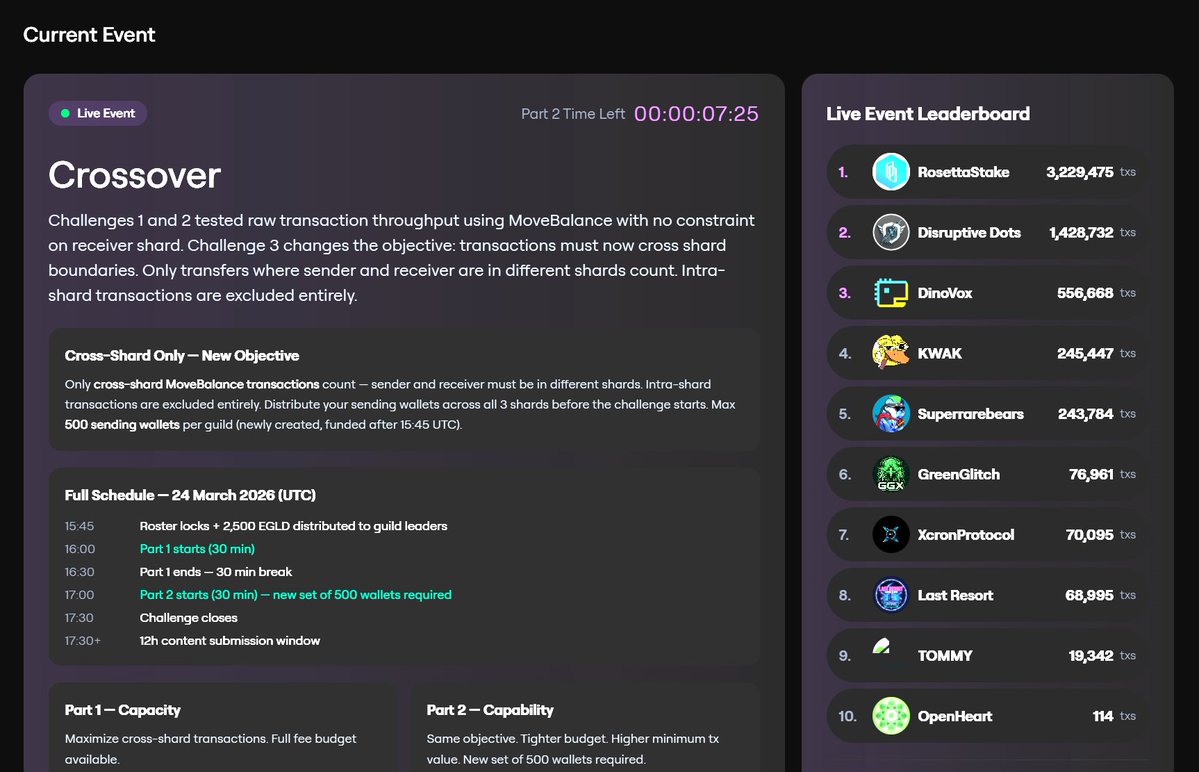Click the GreenGlitch GGX avatar
Image resolution: width=1199 pixels, height=772 pixels.
click(891, 474)
